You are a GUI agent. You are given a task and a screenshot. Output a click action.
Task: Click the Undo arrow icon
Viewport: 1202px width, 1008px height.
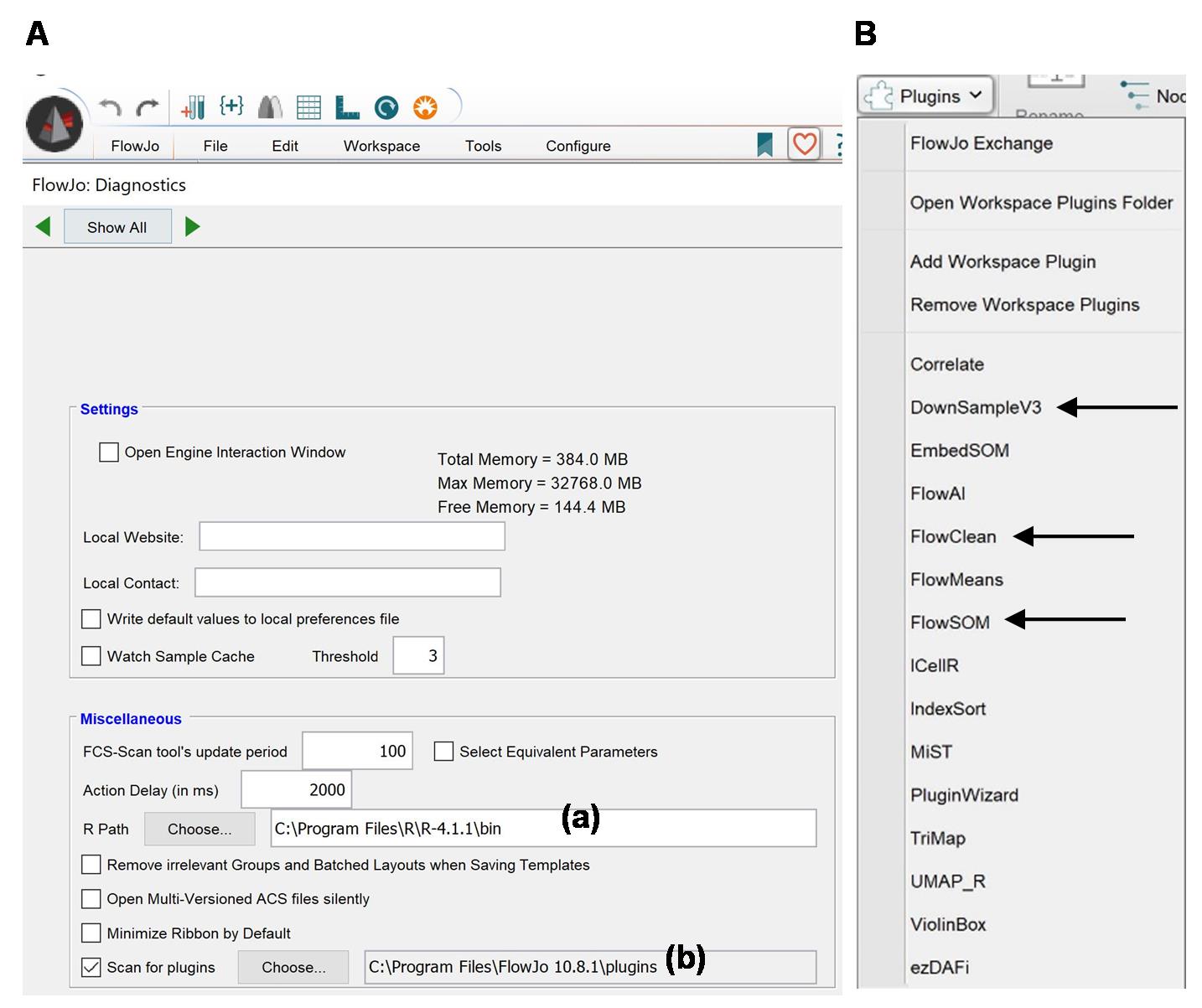pos(110,107)
